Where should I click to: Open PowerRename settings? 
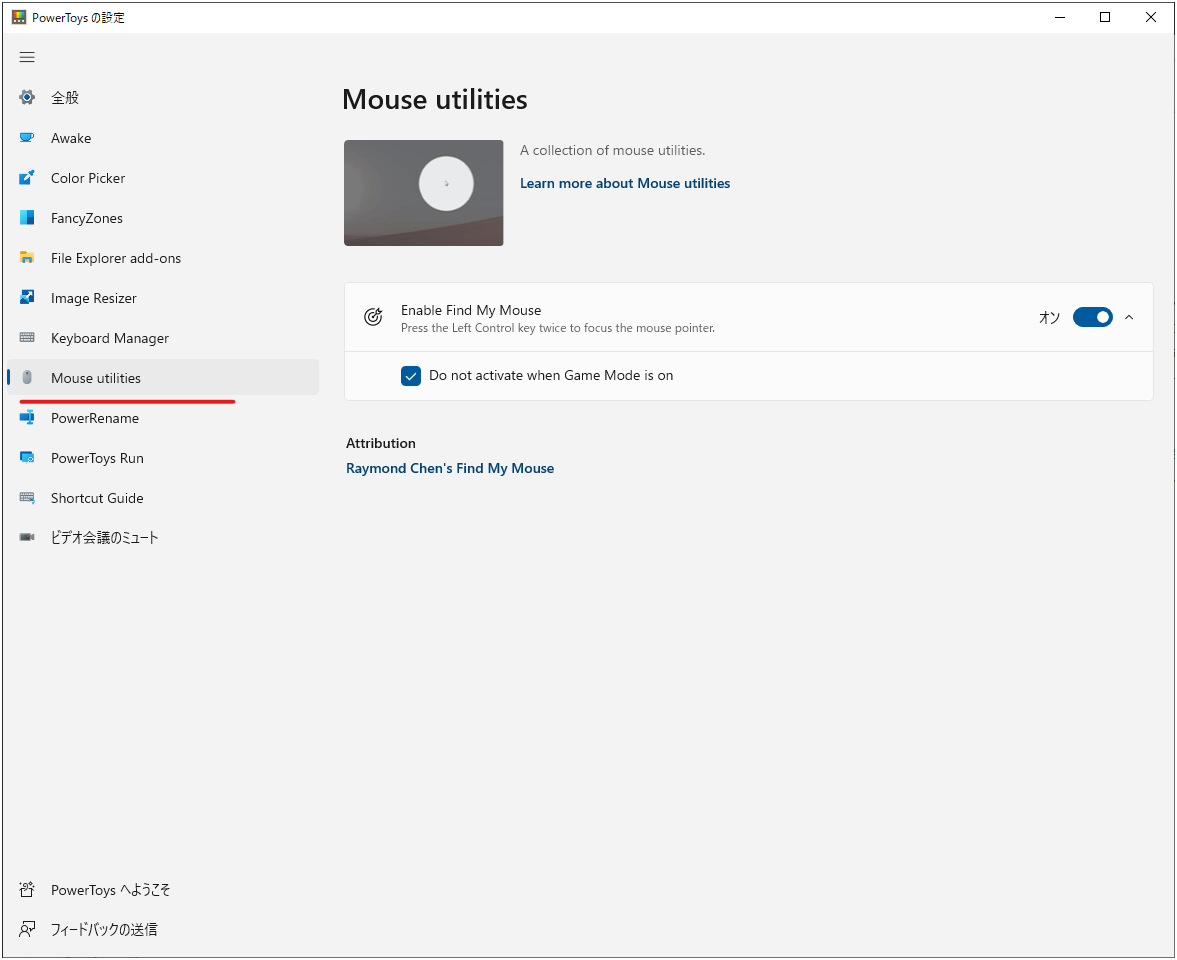[x=163, y=418]
